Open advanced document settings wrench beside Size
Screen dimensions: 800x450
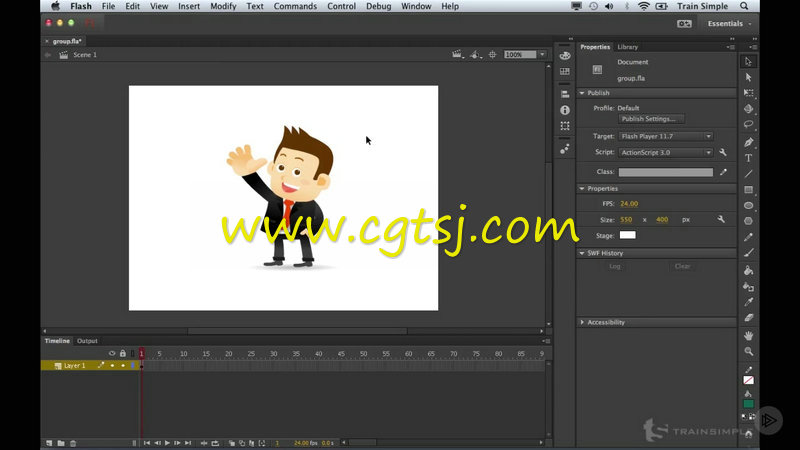(x=721, y=219)
